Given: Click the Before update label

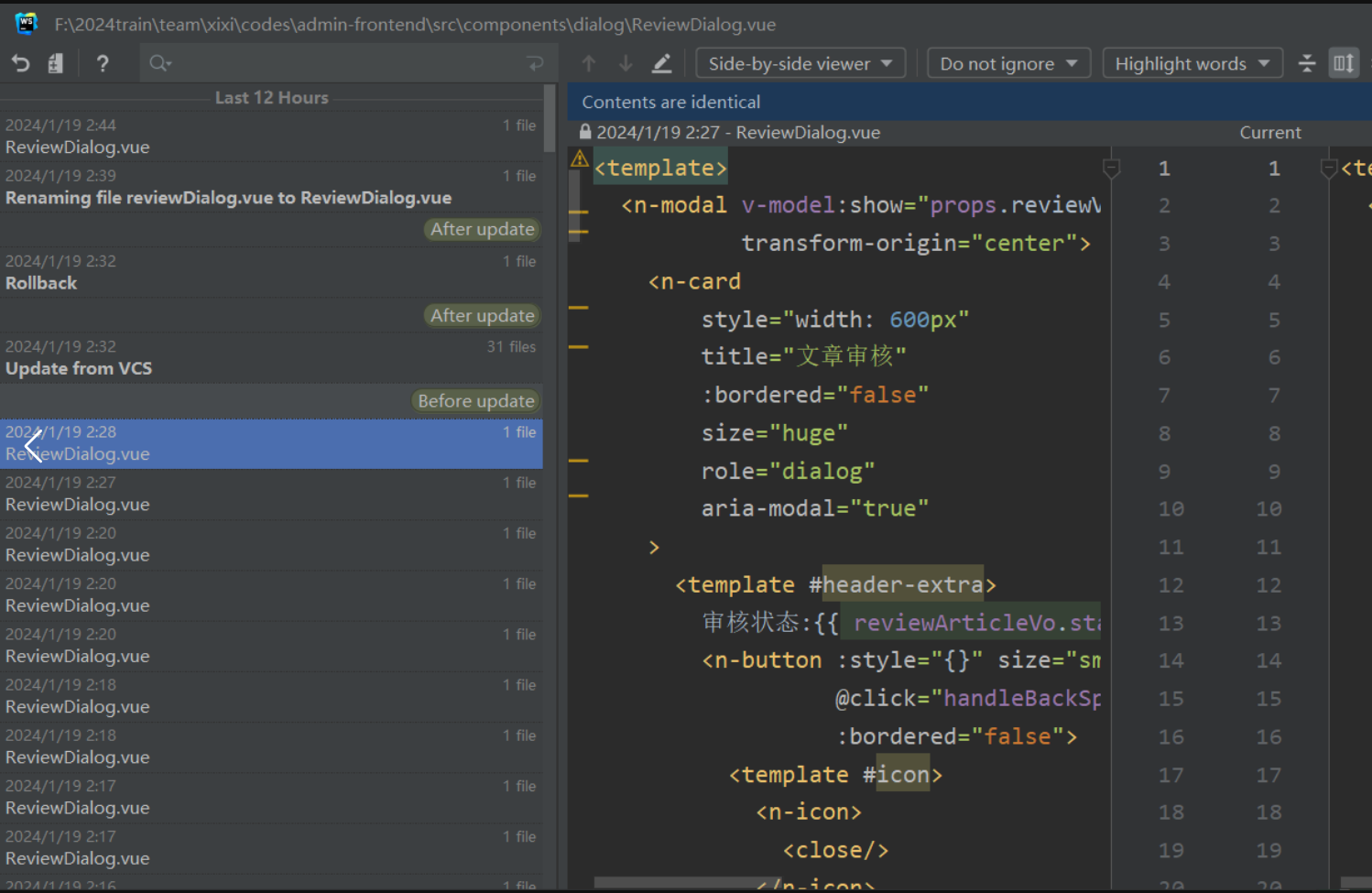Looking at the screenshot, I should click(x=475, y=401).
